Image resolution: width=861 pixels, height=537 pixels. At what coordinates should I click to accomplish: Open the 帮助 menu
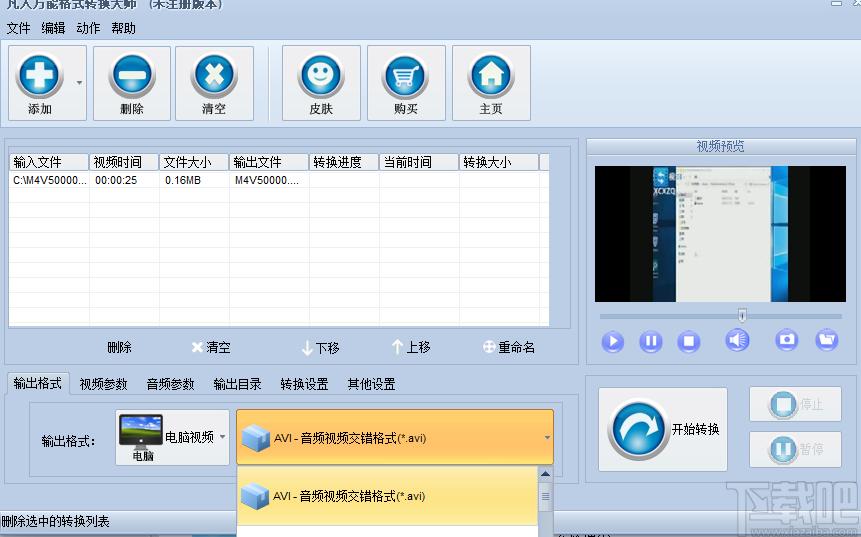point(124,28)
